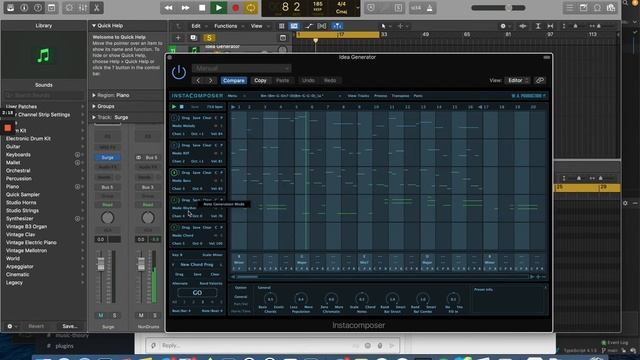This screenshot has height=360, width=640.
Task: Toggle track 1 Melody enable circle
Action: pyautogui.click(x=174, y=118)
